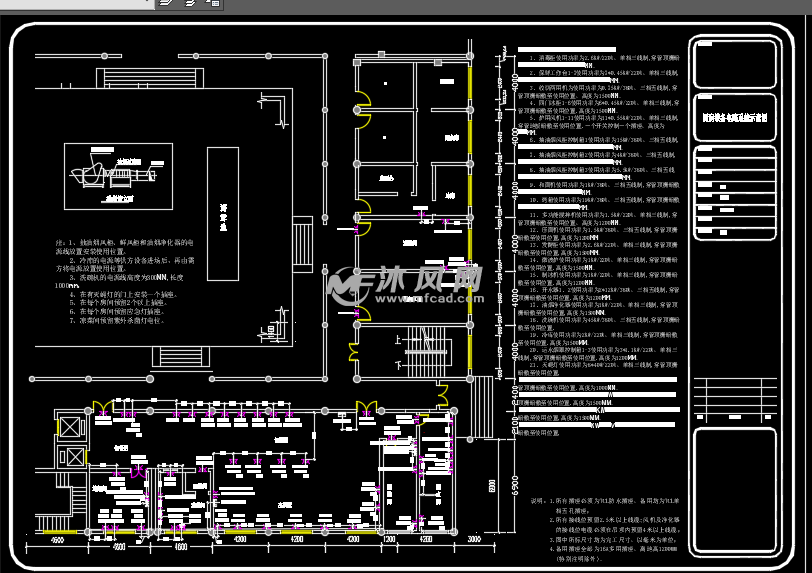Select the 1200 dimension at bottom
Viewport: 812px width, 573px height.
[x=390, y=540]
